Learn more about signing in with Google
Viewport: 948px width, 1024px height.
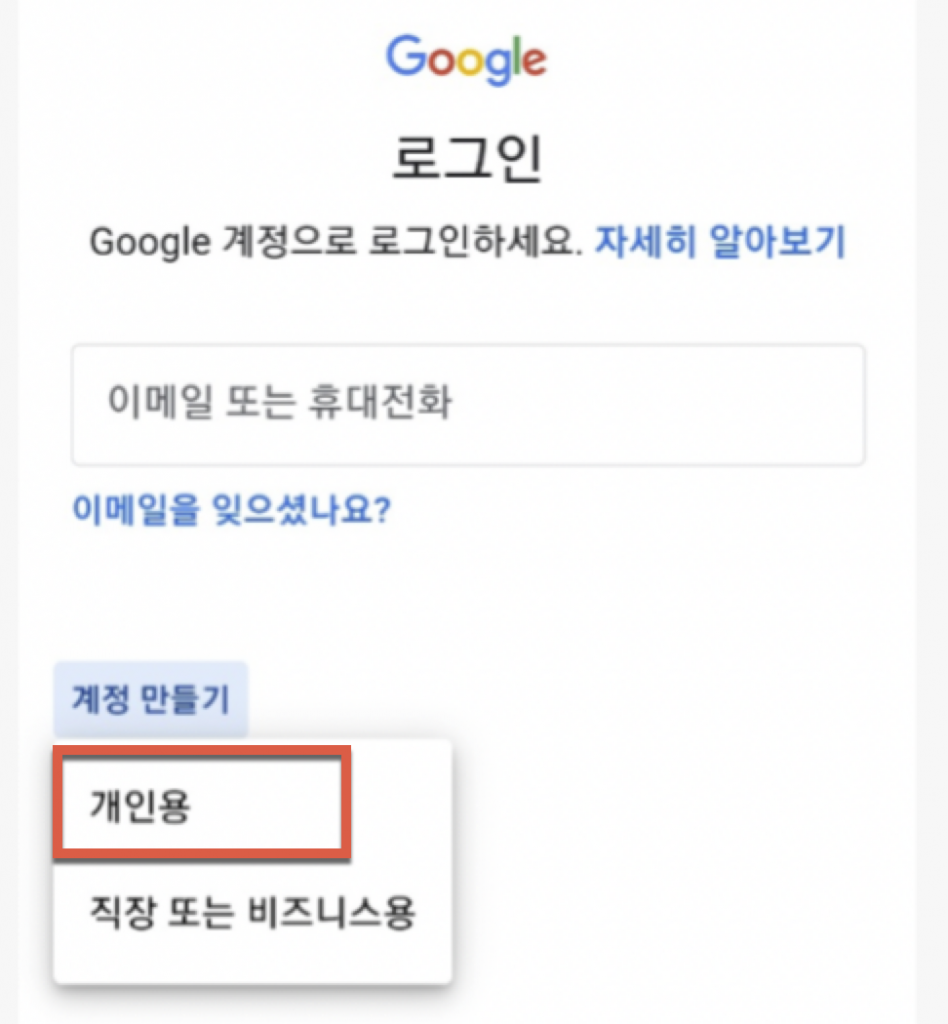point(720,242)
